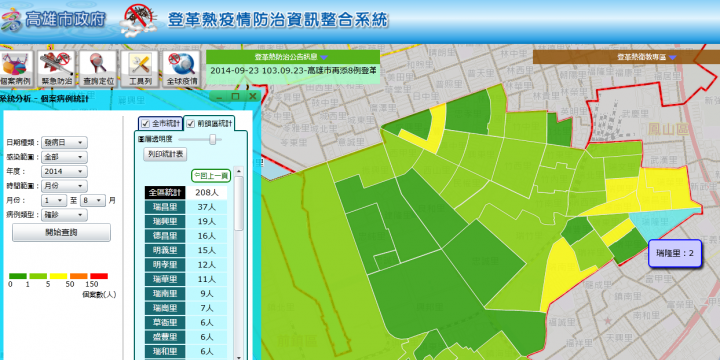Open the 查詢定位 search locate icon
Screen dimensions: 720x360
pos(97,69)
